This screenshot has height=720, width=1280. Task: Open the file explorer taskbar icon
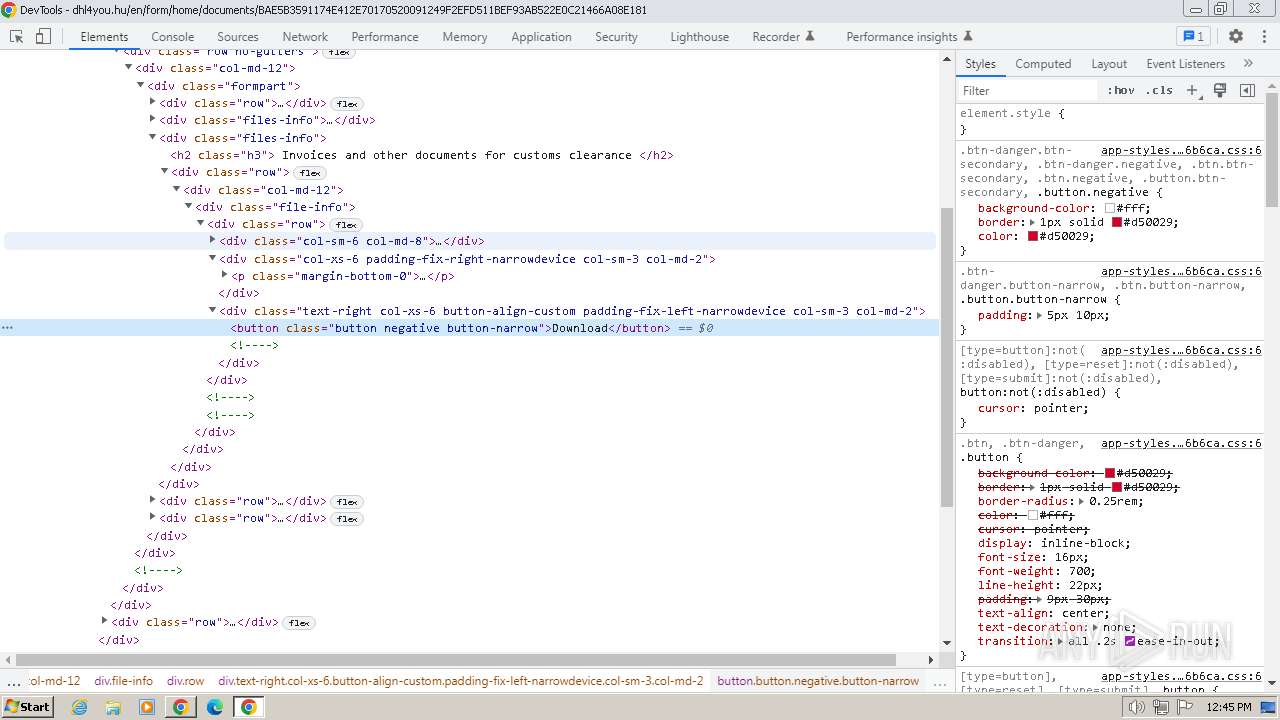click(113, 707)
